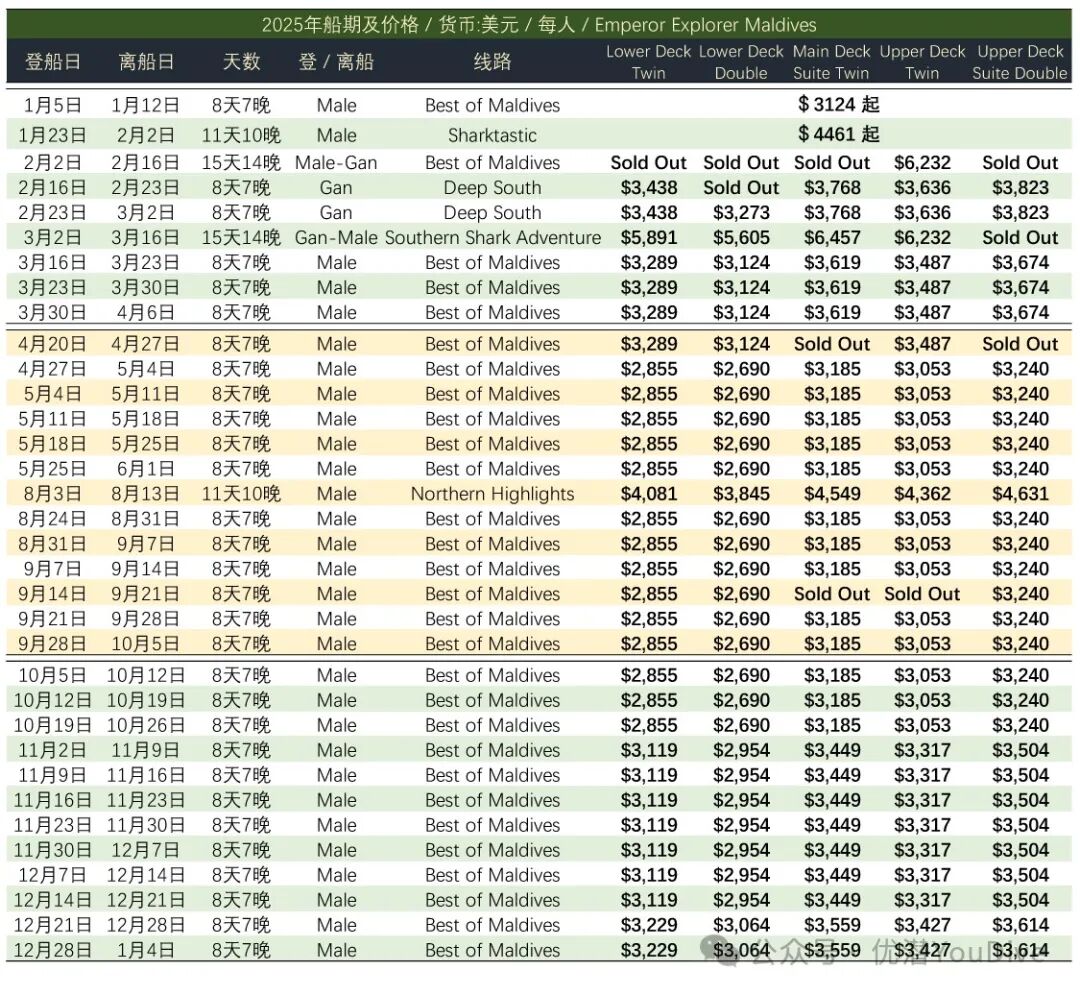Click the '$4,631' price
This screenshot has height=995, width=1080.
pyautogui.click(x=1020, y=494)
